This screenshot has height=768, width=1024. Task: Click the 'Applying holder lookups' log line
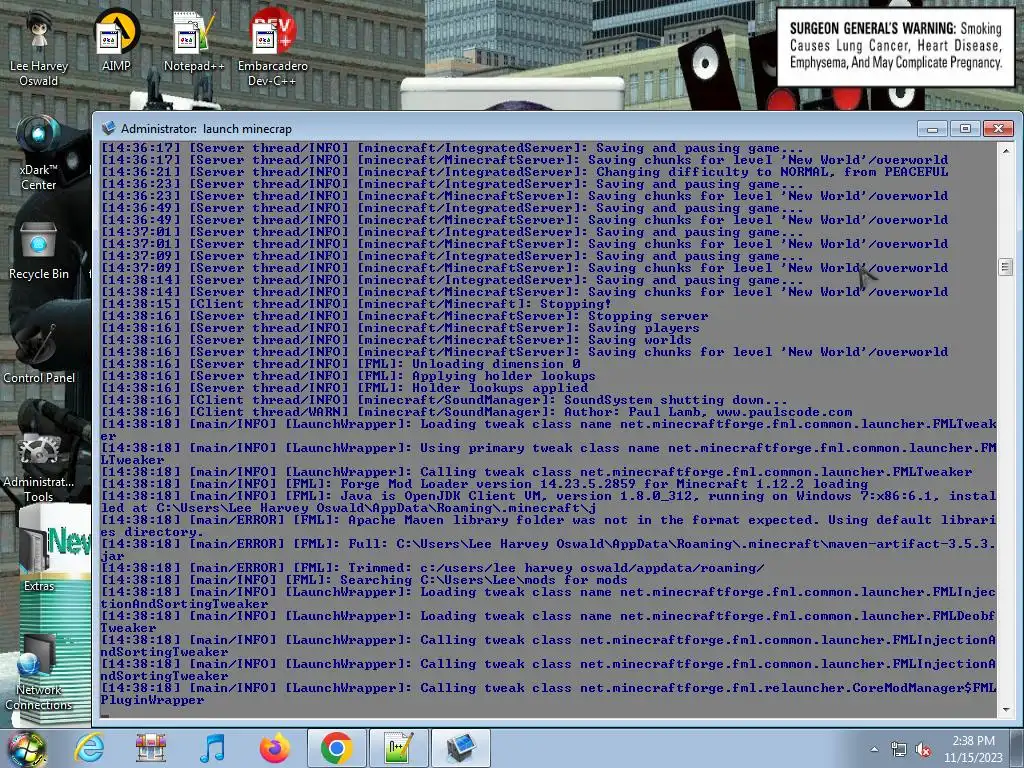tap(348, 376)
